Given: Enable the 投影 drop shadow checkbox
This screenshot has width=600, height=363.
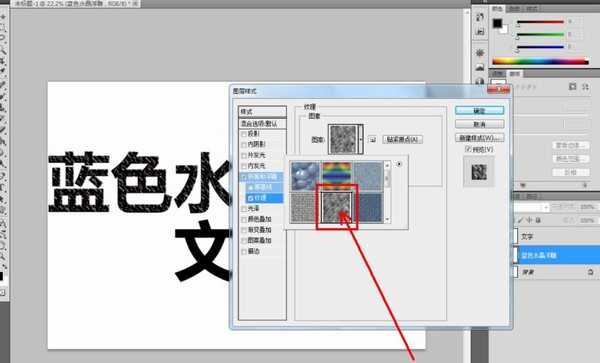Looking at the screenshot, I should point(244,134).
